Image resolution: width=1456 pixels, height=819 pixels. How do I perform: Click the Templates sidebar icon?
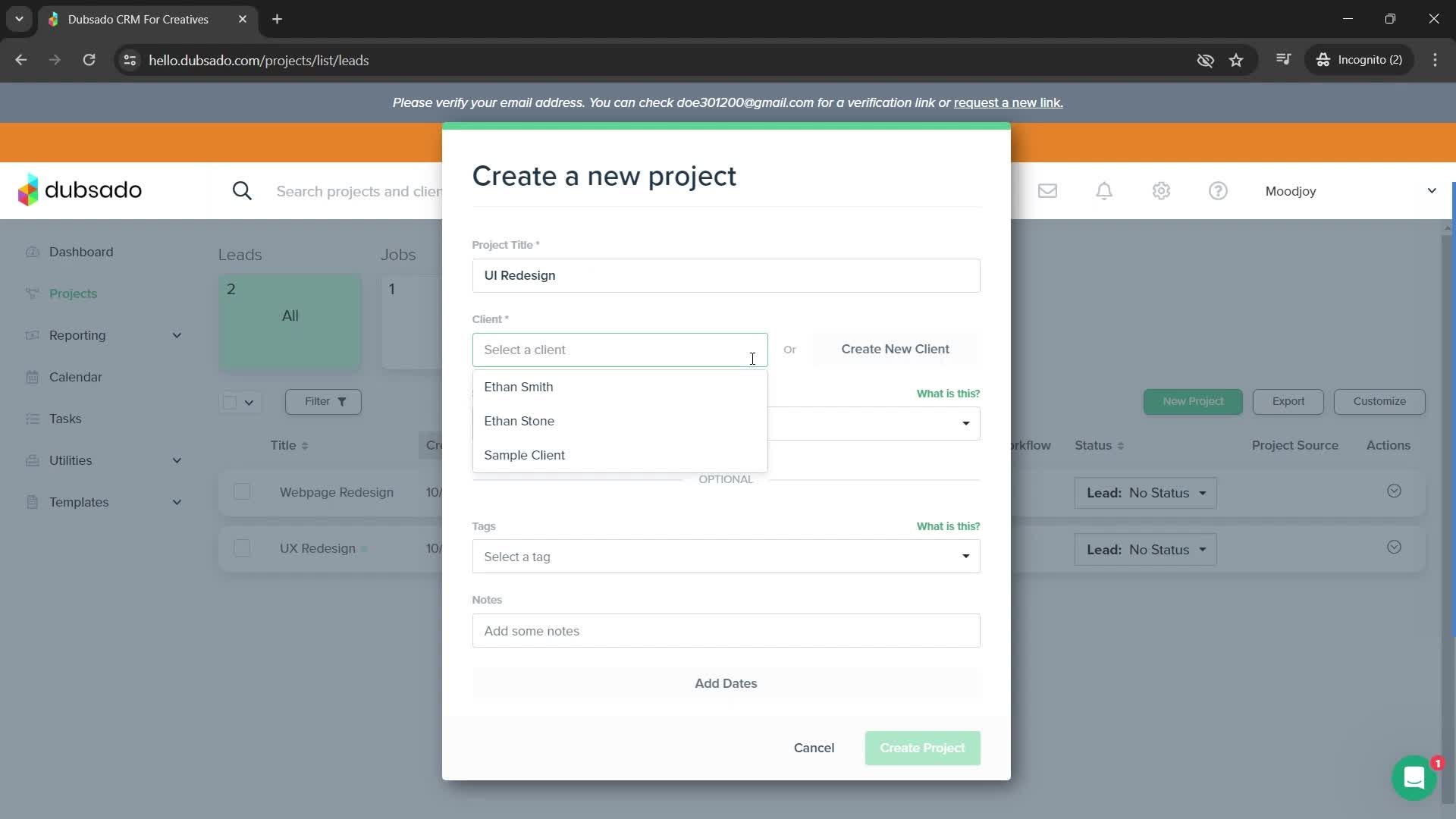tap(32, 502)
